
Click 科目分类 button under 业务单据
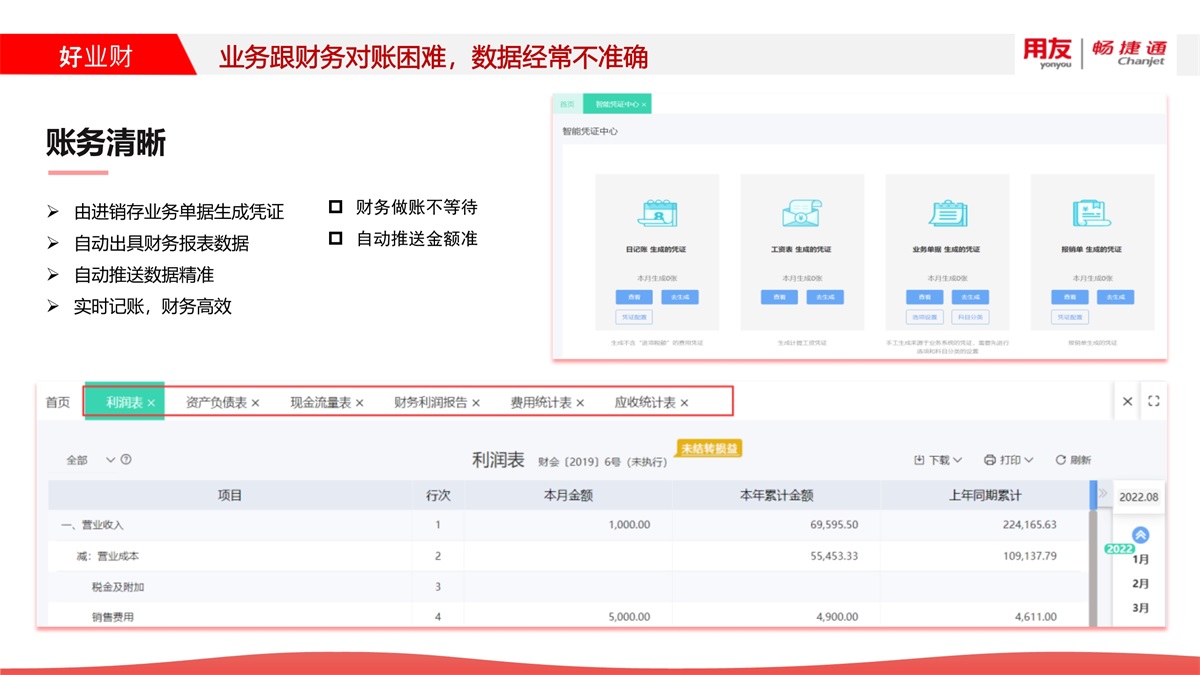click(969, 317)
